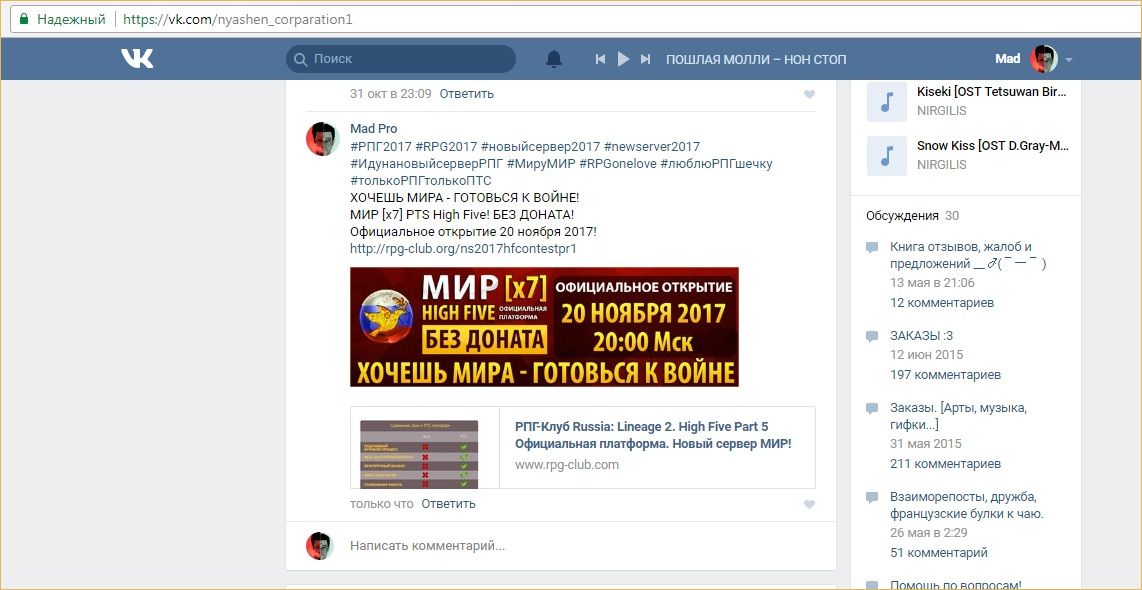Skip to next track in header player

[645, 59]
